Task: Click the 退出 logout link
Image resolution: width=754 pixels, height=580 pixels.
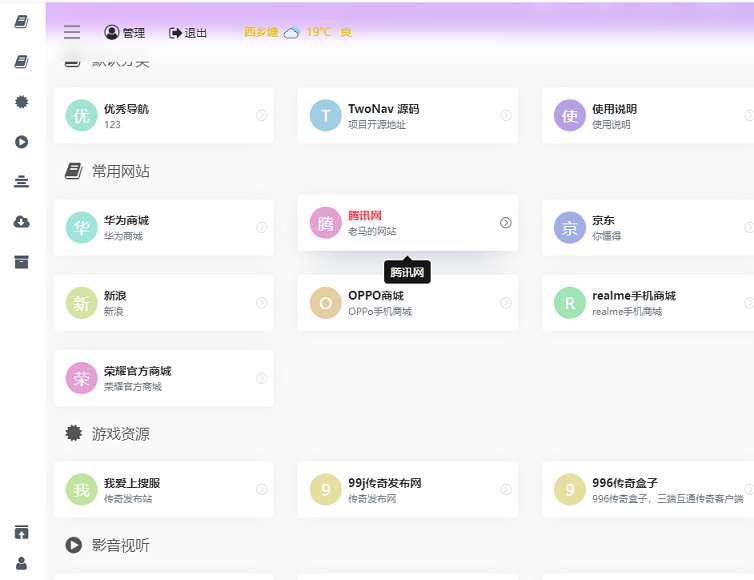Action: pyautogui.click(x=188, y=33)
